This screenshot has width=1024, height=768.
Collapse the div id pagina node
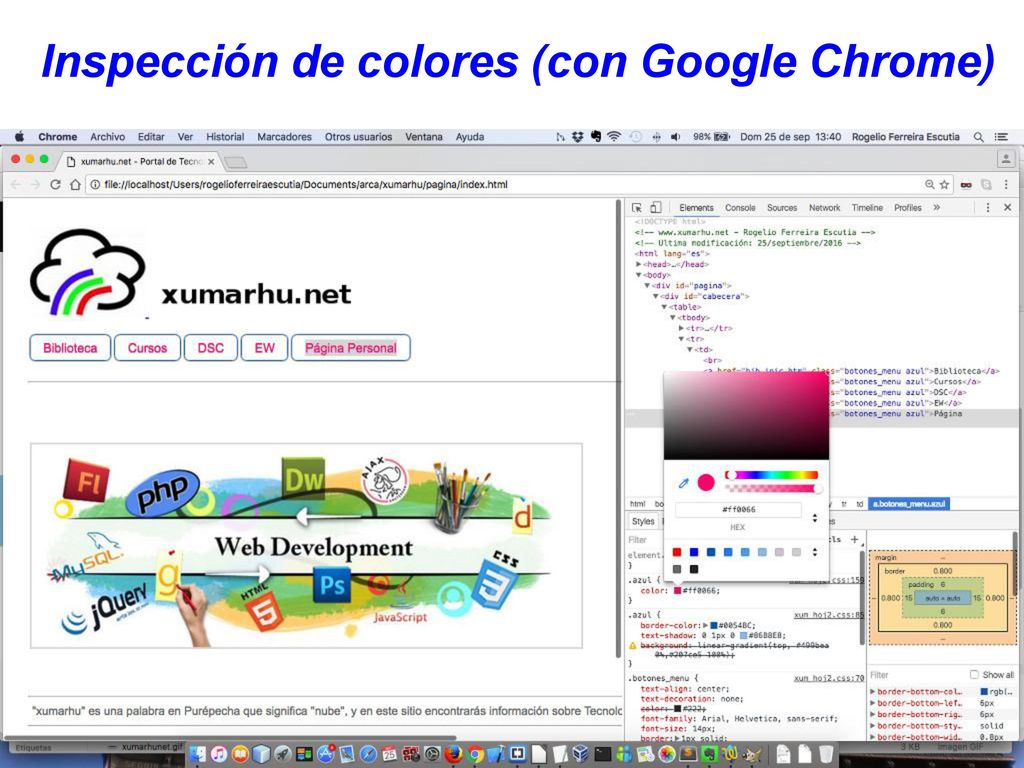[647, 285]
